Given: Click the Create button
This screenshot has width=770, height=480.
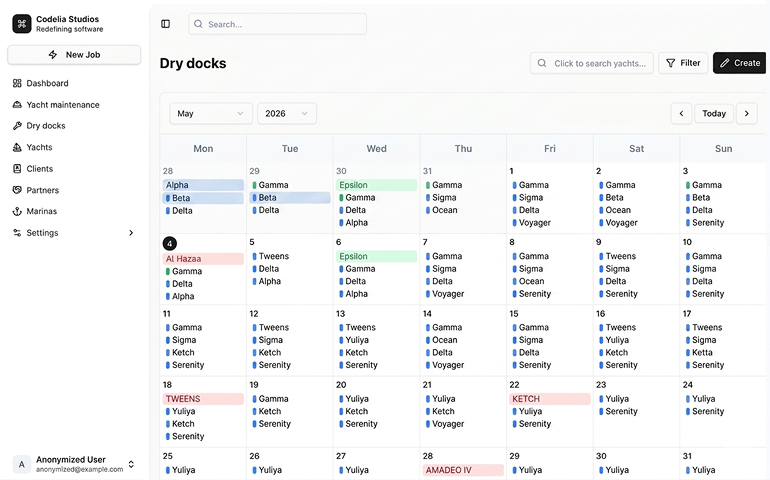Looking at the screenshot, I should coord(740,63).
